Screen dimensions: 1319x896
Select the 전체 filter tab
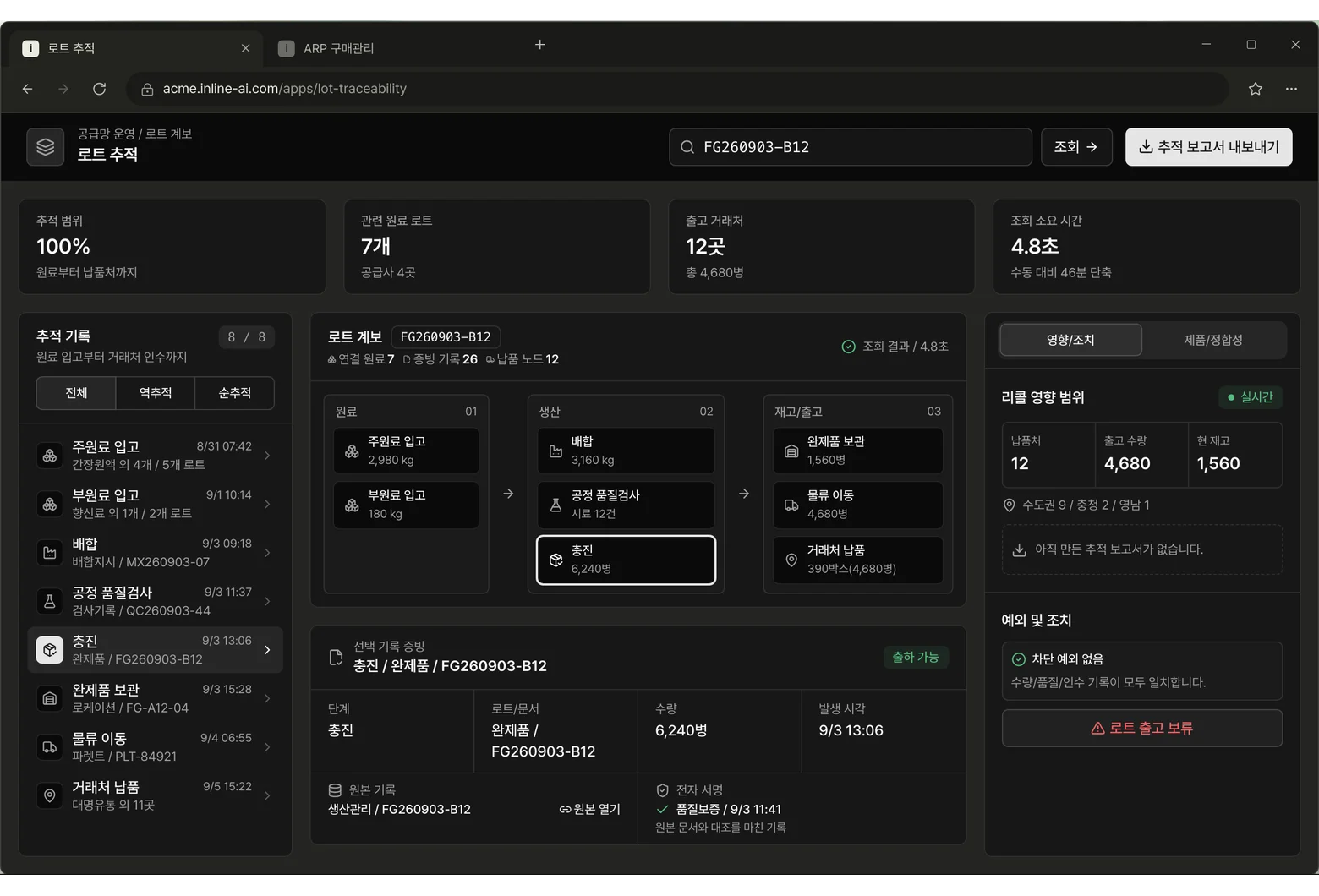(x=76, y=393)
